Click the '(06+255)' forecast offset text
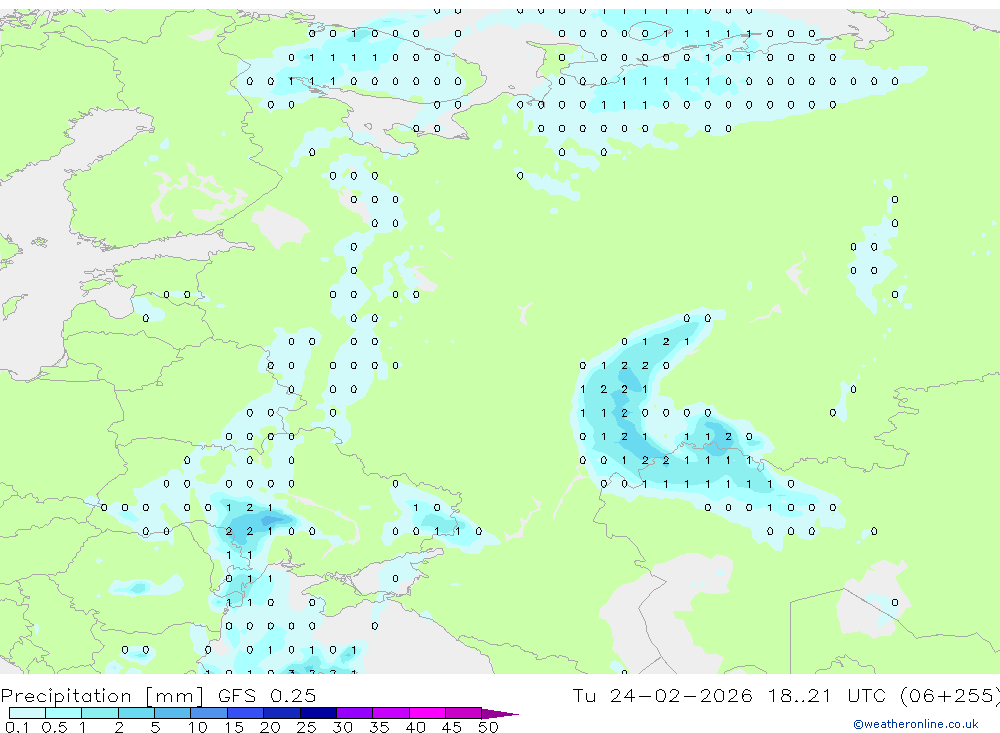This screenshot has width=1000, height=733. pyautogui.click(x=950, y=695)
